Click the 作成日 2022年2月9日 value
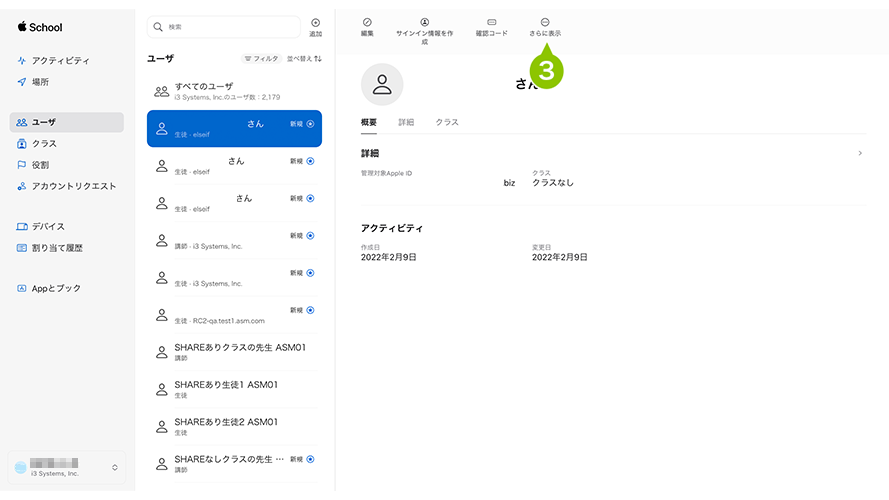Screen dimensions: 889x500 [x=388, y=257]
